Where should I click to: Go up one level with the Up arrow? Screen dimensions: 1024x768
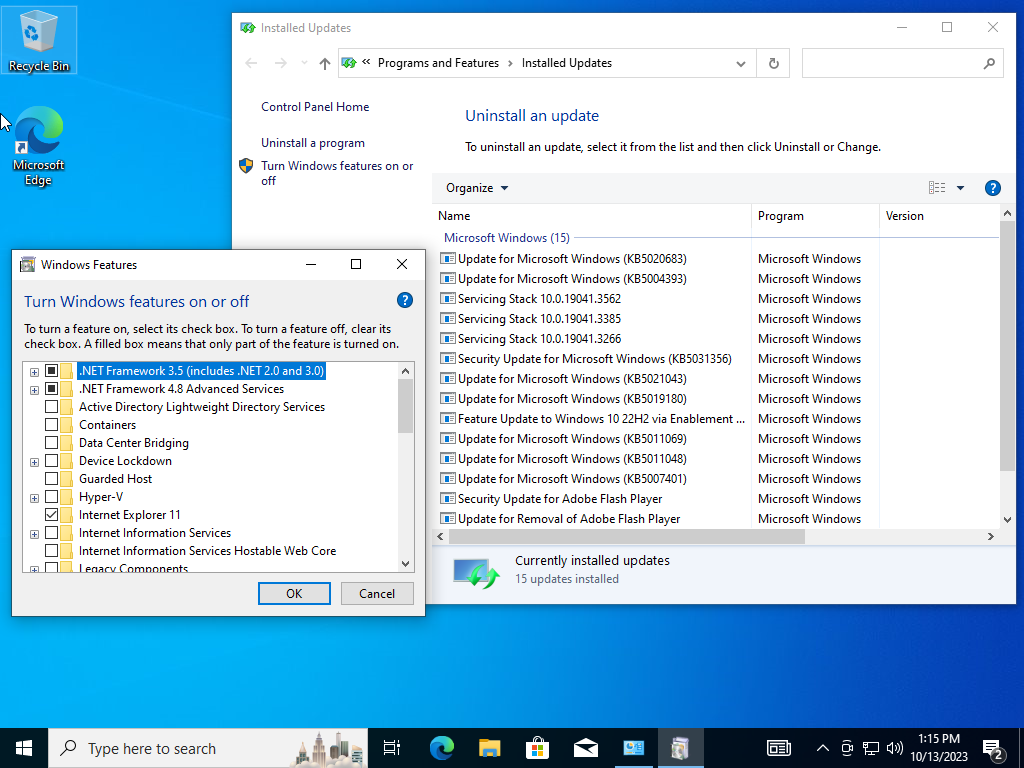click(325, 63)
